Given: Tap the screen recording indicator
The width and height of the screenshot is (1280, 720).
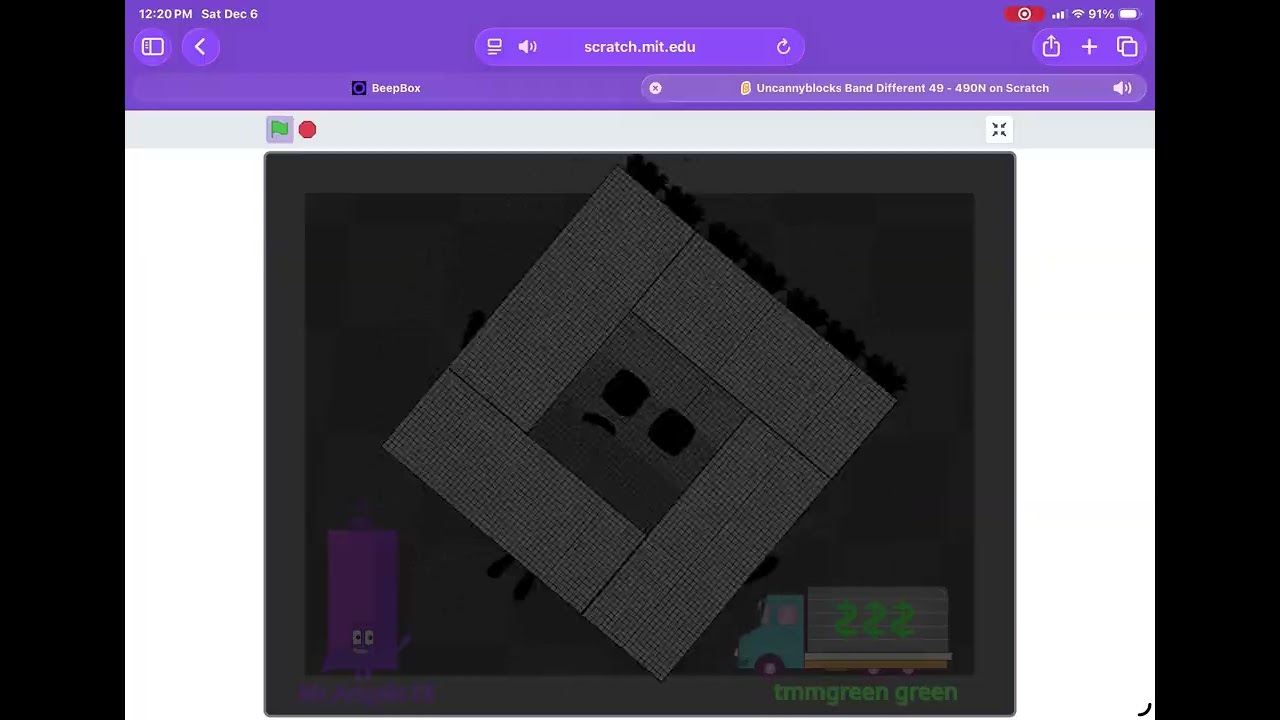Looking at the screenshot, I should pos(1025,14).
